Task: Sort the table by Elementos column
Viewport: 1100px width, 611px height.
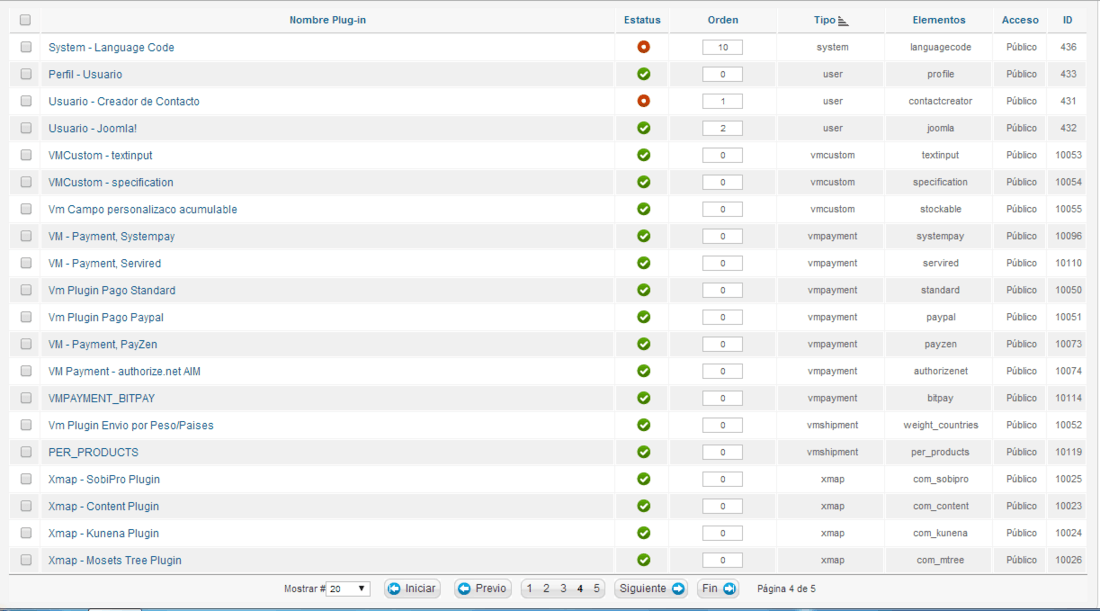Action: 939,20
